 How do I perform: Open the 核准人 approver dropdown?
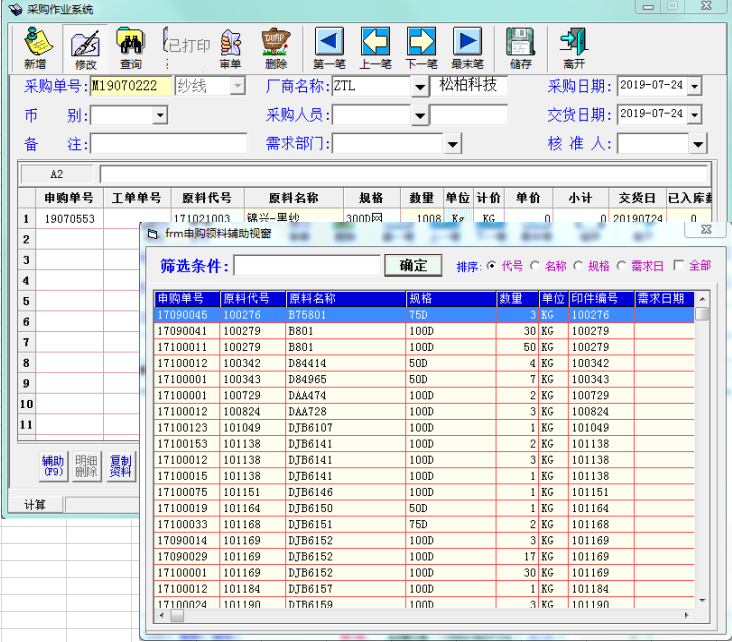(698, 144)
